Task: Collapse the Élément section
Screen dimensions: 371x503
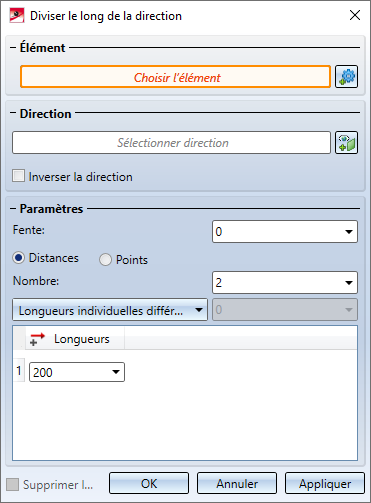Action: (13, 48)
